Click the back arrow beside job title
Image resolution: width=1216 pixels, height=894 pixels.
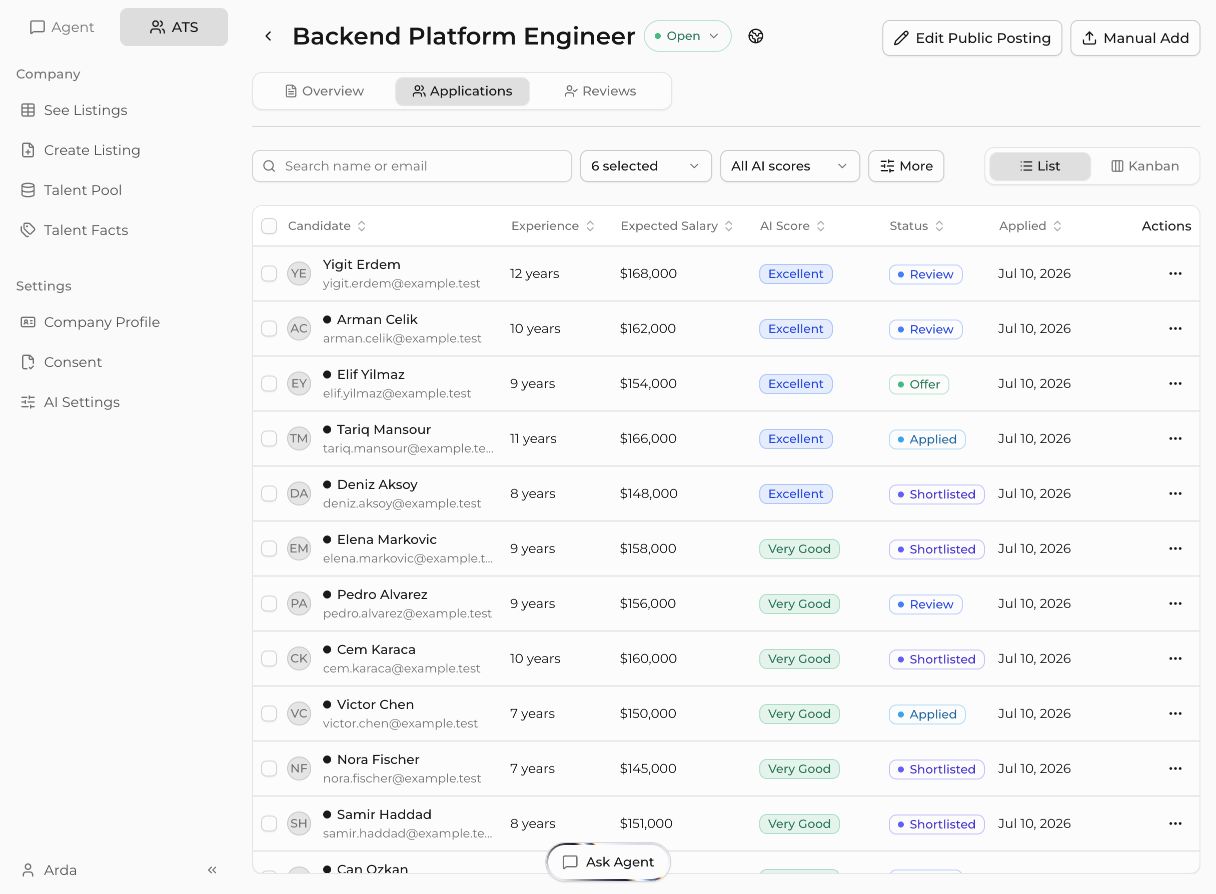tap(268, 37)
